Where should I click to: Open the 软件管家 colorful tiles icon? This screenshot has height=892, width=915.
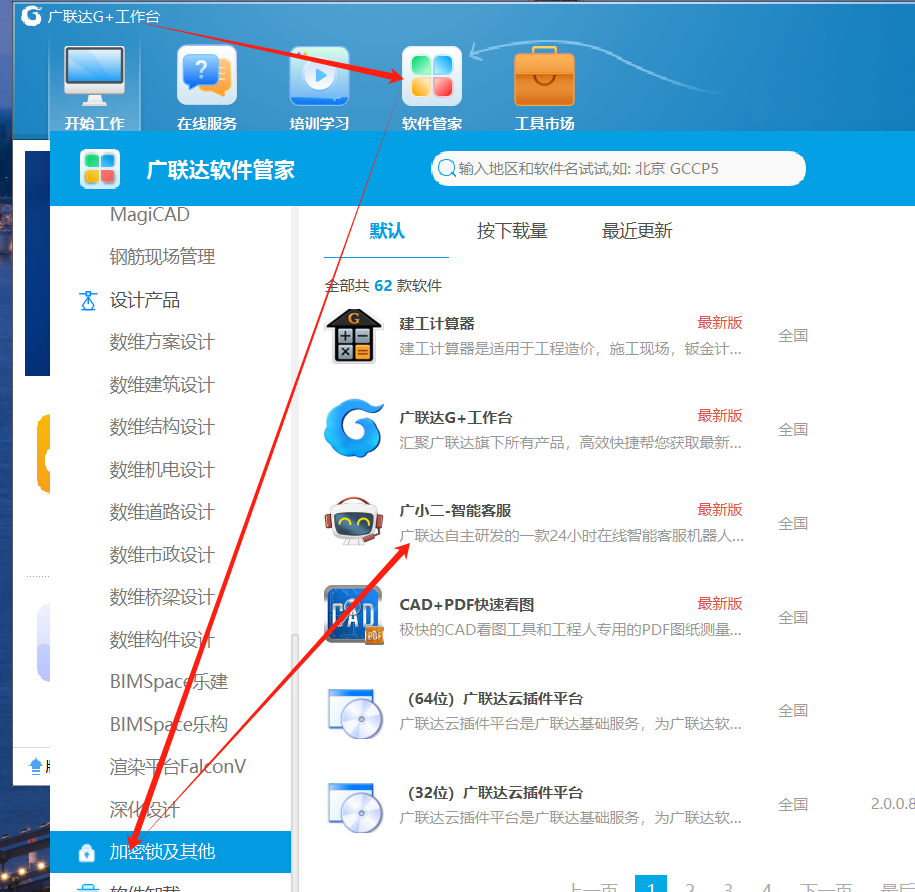(x=432, y=76)
